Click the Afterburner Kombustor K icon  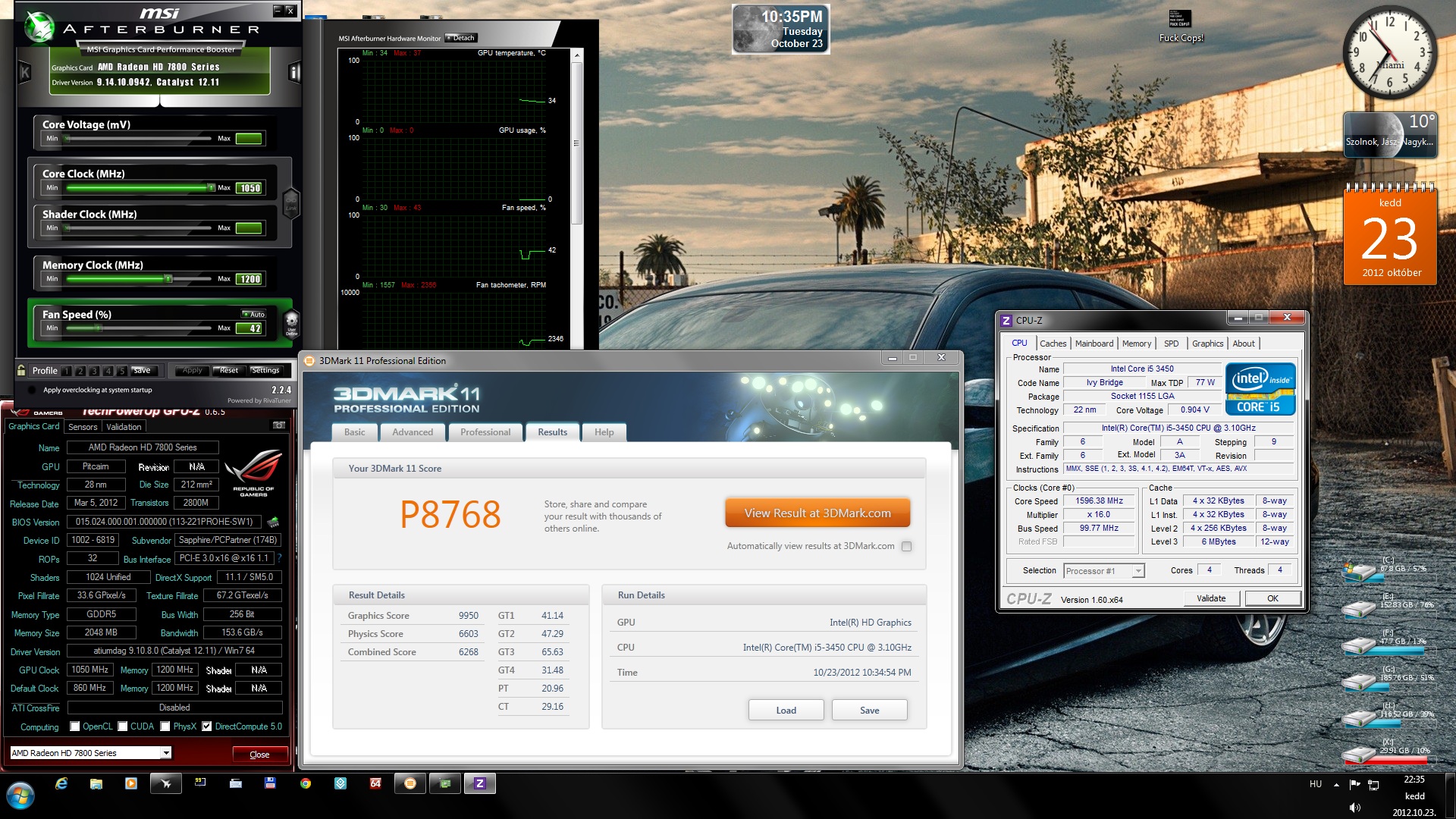coord(24,73)
